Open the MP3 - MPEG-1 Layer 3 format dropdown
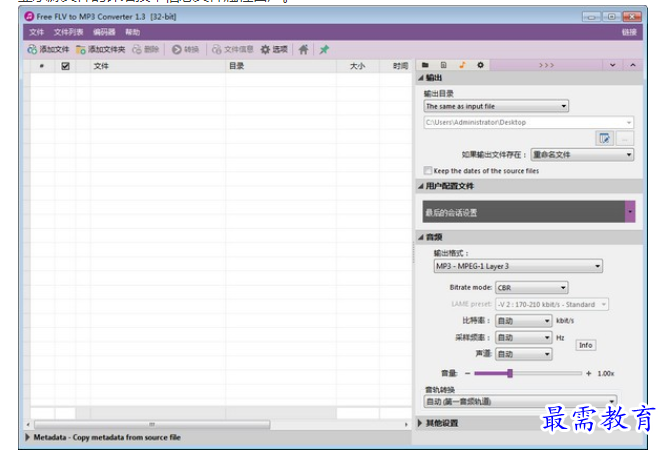Screen dimensions: 664x450 518,266
